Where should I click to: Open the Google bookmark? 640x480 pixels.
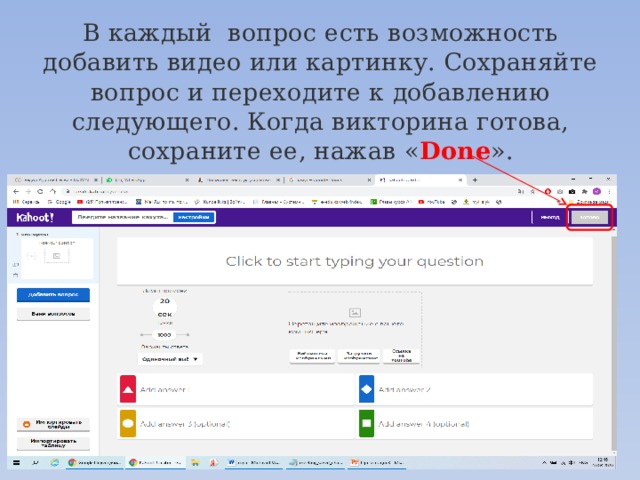[59, 202]
